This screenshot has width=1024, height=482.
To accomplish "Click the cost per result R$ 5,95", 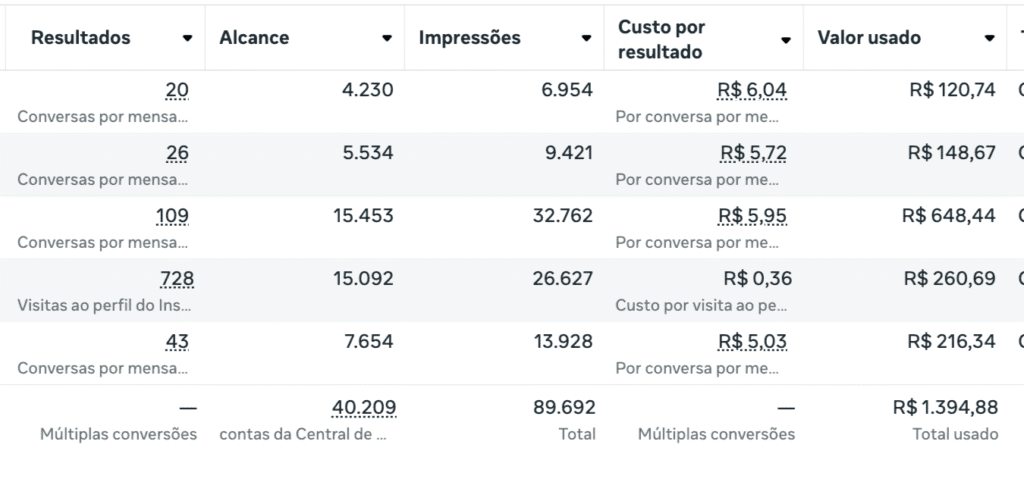I will click(752, 216).
